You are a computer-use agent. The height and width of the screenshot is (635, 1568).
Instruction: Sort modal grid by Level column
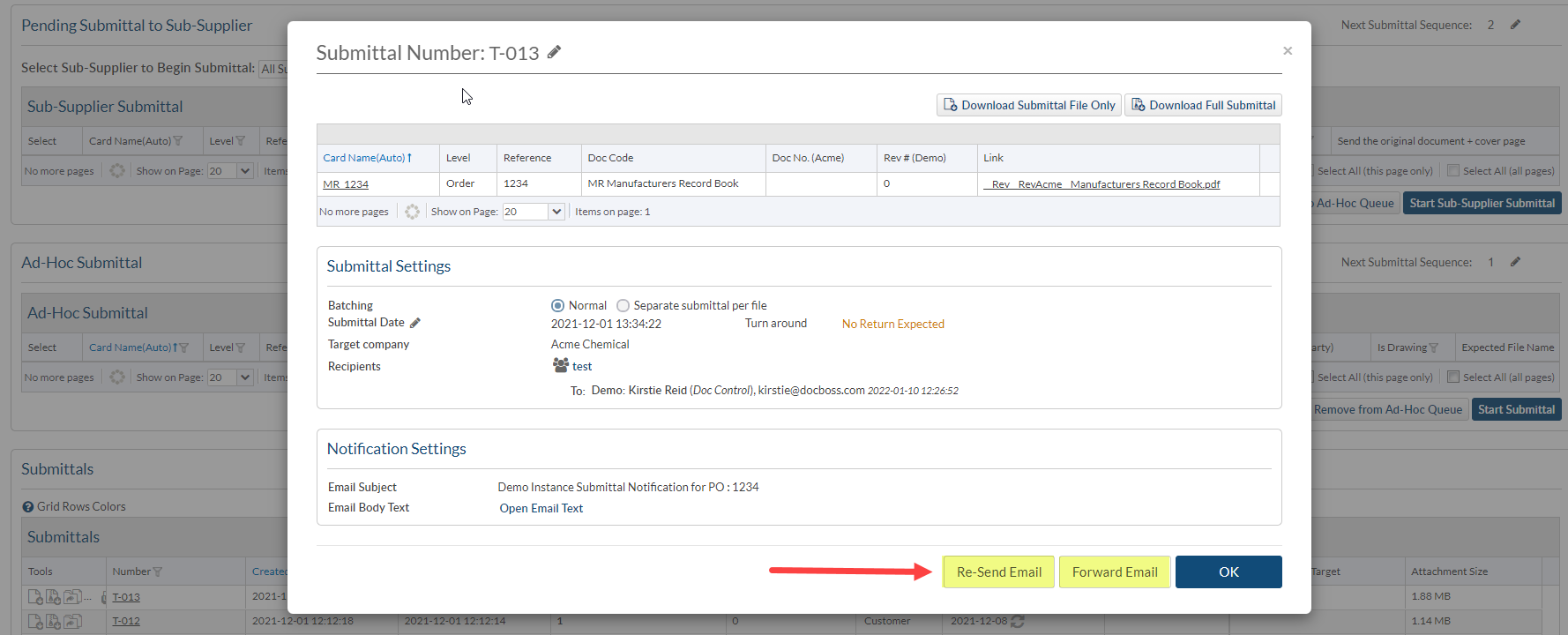pyautogui.click(x=458, y=158)
